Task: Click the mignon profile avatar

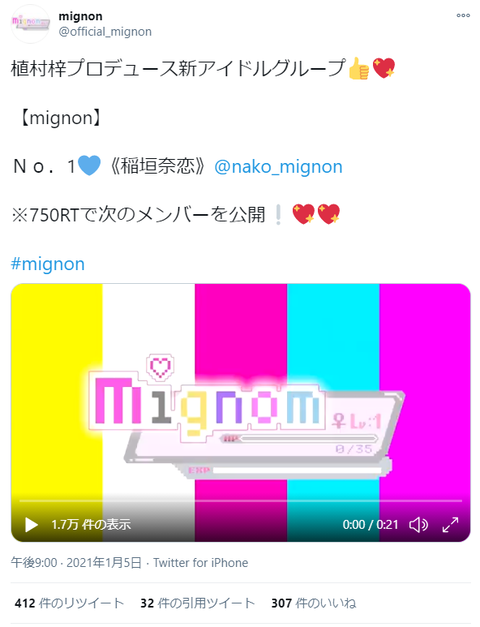Action: 30,24
